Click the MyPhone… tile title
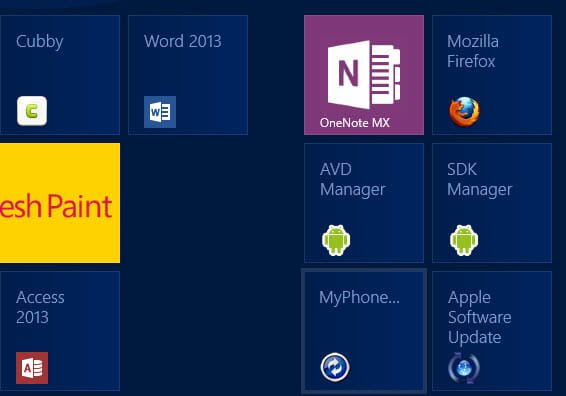Screen dimensions: 566x396 tap(360, 298)
